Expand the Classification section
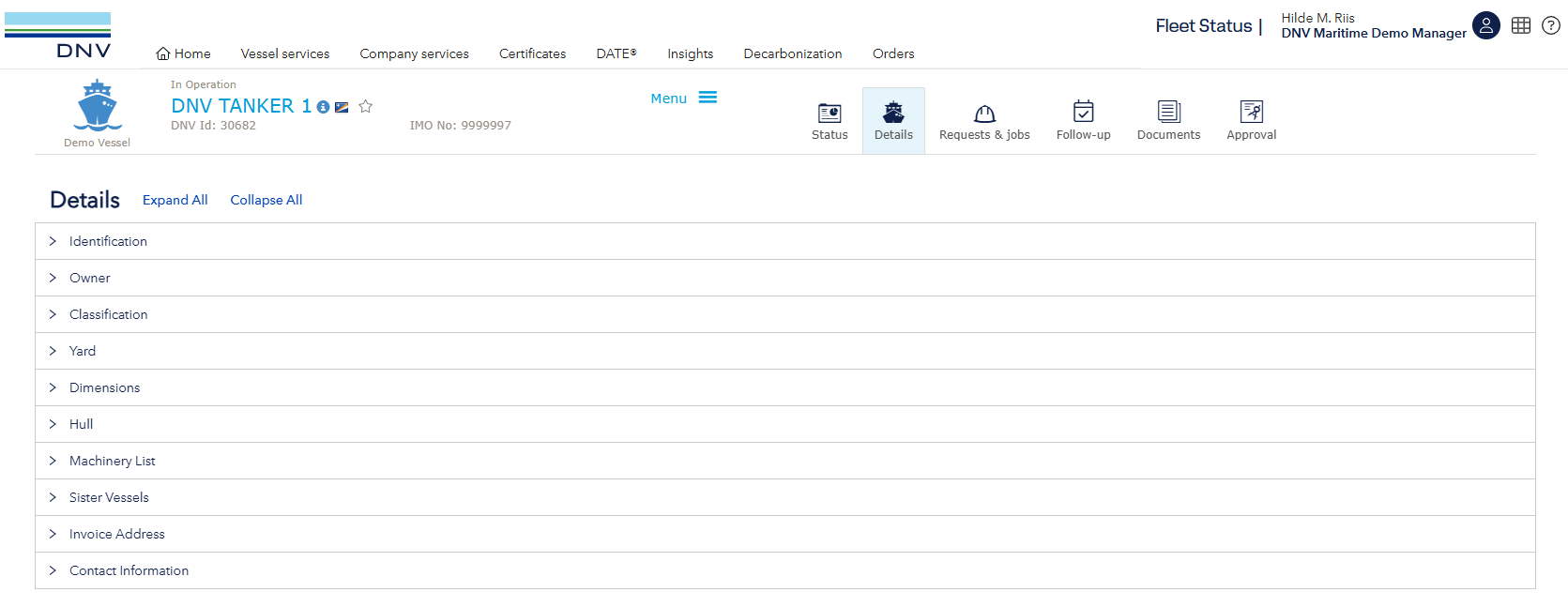 108,314
